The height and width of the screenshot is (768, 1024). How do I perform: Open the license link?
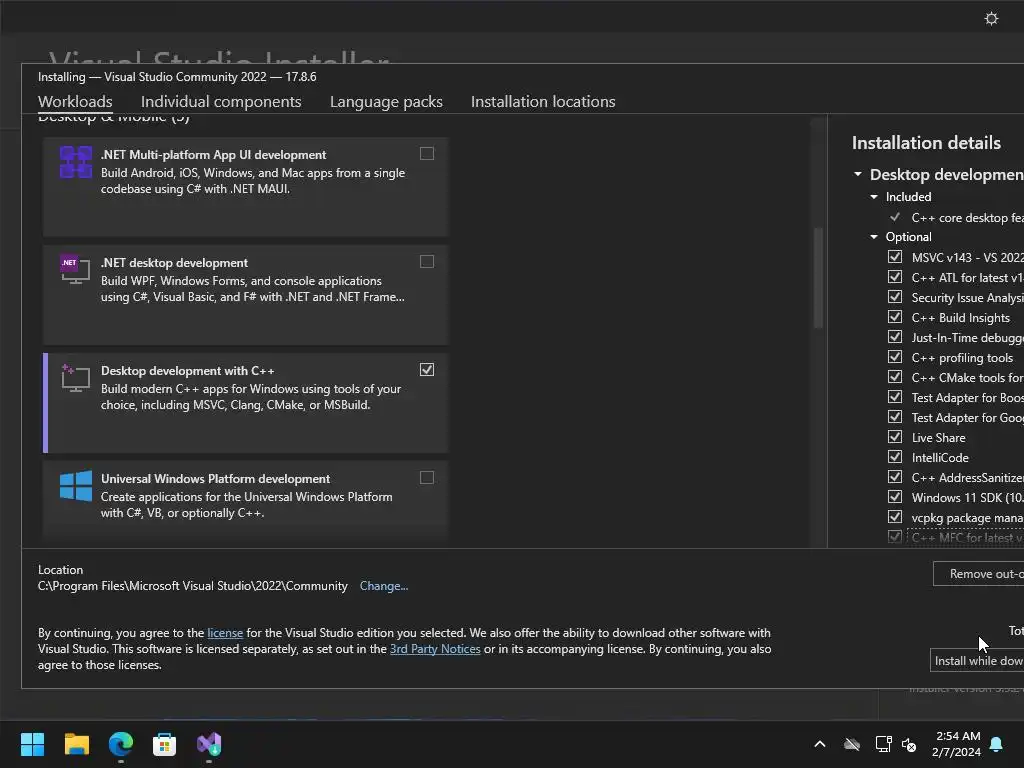click(x=225, y=633)
